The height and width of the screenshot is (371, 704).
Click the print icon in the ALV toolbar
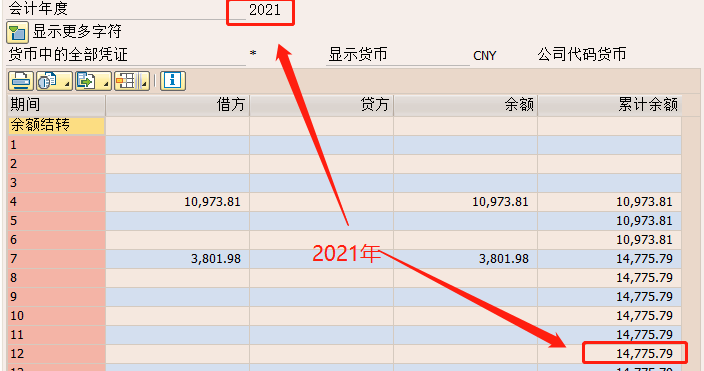click(x=21, y=81)
